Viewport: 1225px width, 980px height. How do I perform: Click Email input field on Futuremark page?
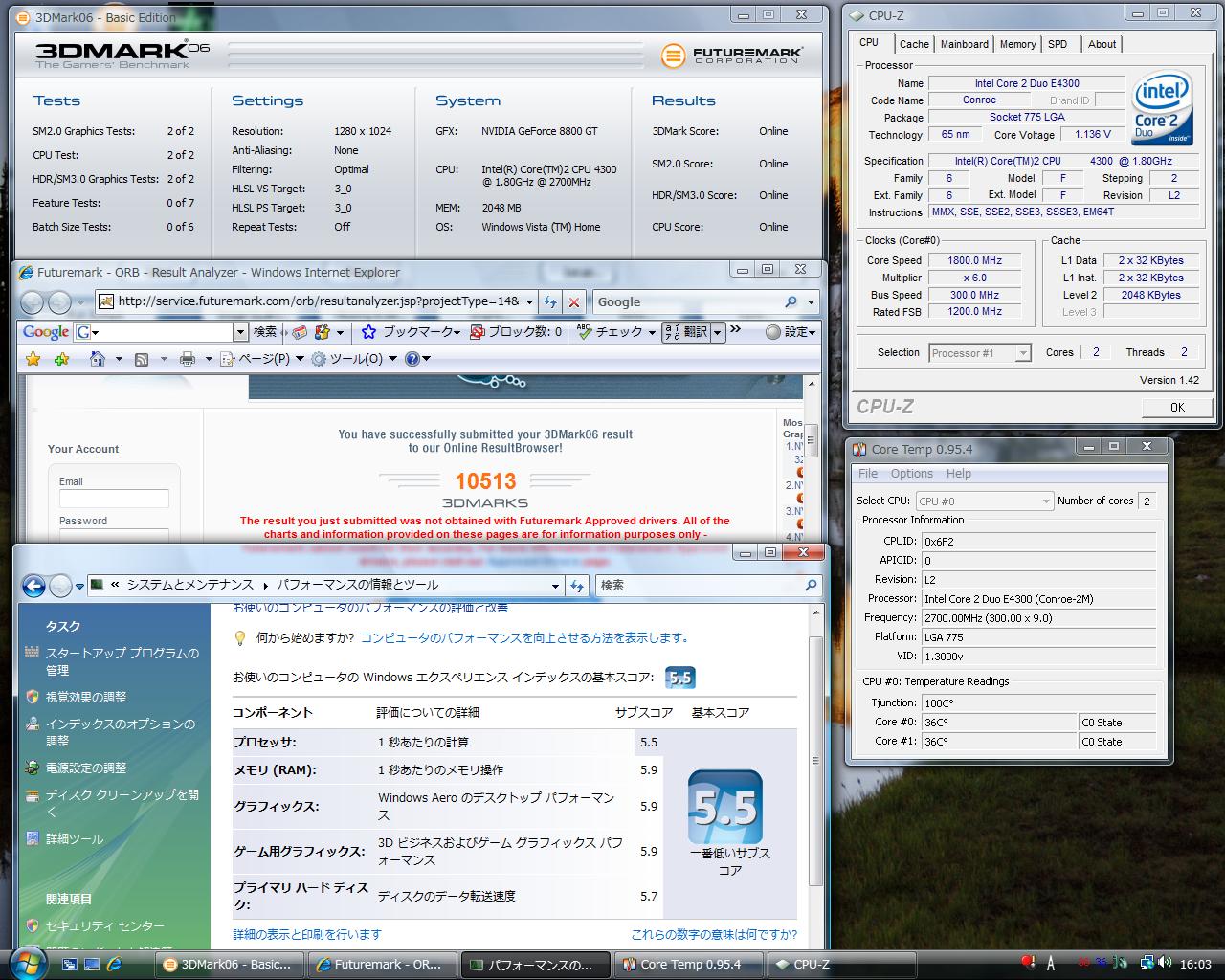tap(114, 499)
